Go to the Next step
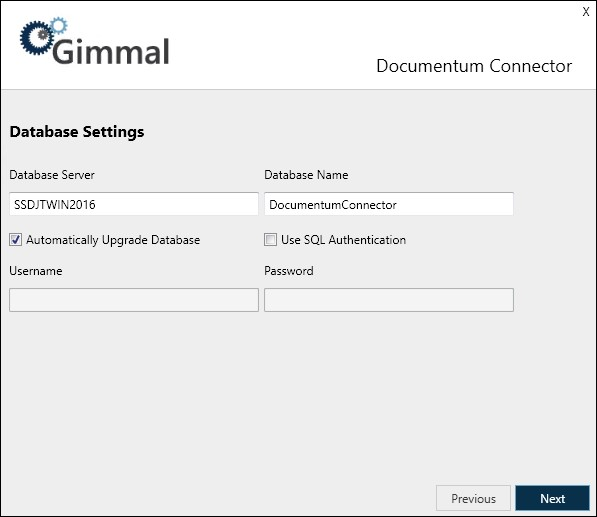The height and width of the screenshot is (517, 597). 552,498
